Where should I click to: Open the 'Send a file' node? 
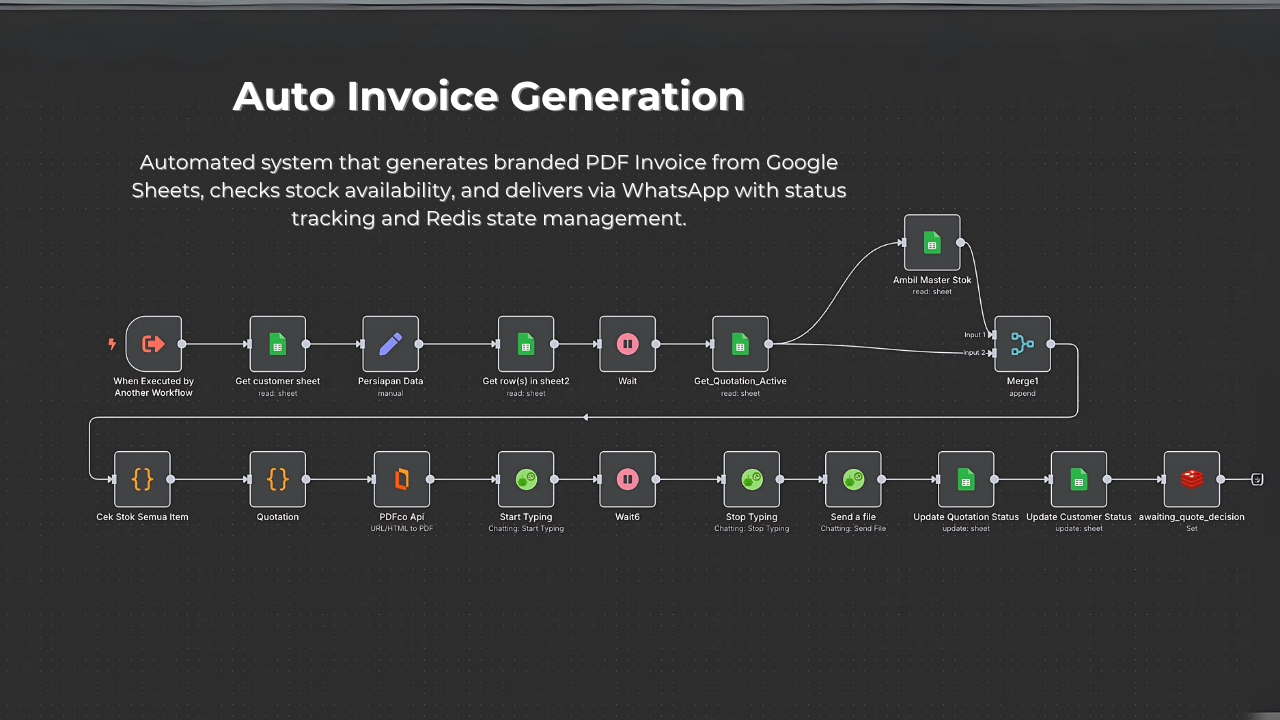click(x=853, y=479)
